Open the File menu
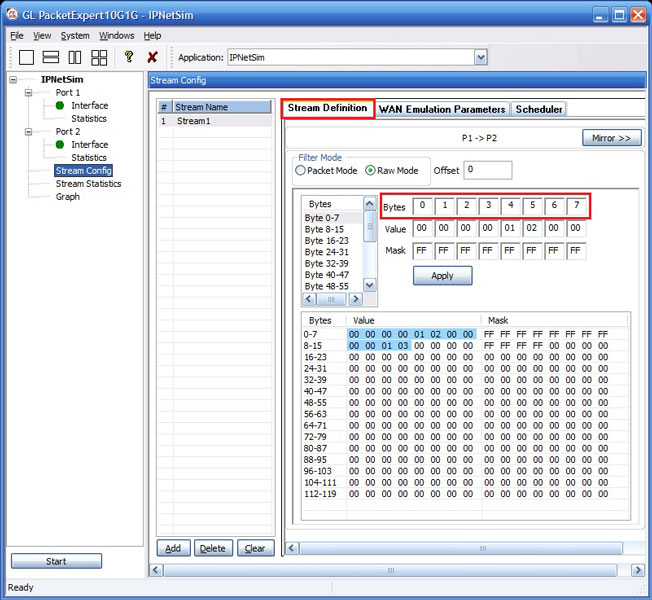 tap(17, 36)
